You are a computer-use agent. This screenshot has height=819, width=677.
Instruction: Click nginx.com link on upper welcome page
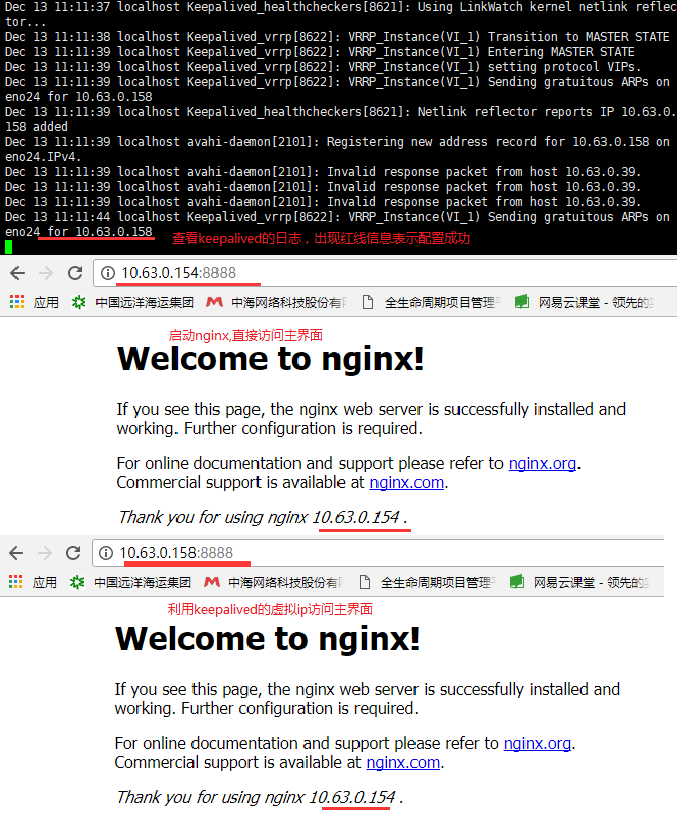tap(406, 483)
